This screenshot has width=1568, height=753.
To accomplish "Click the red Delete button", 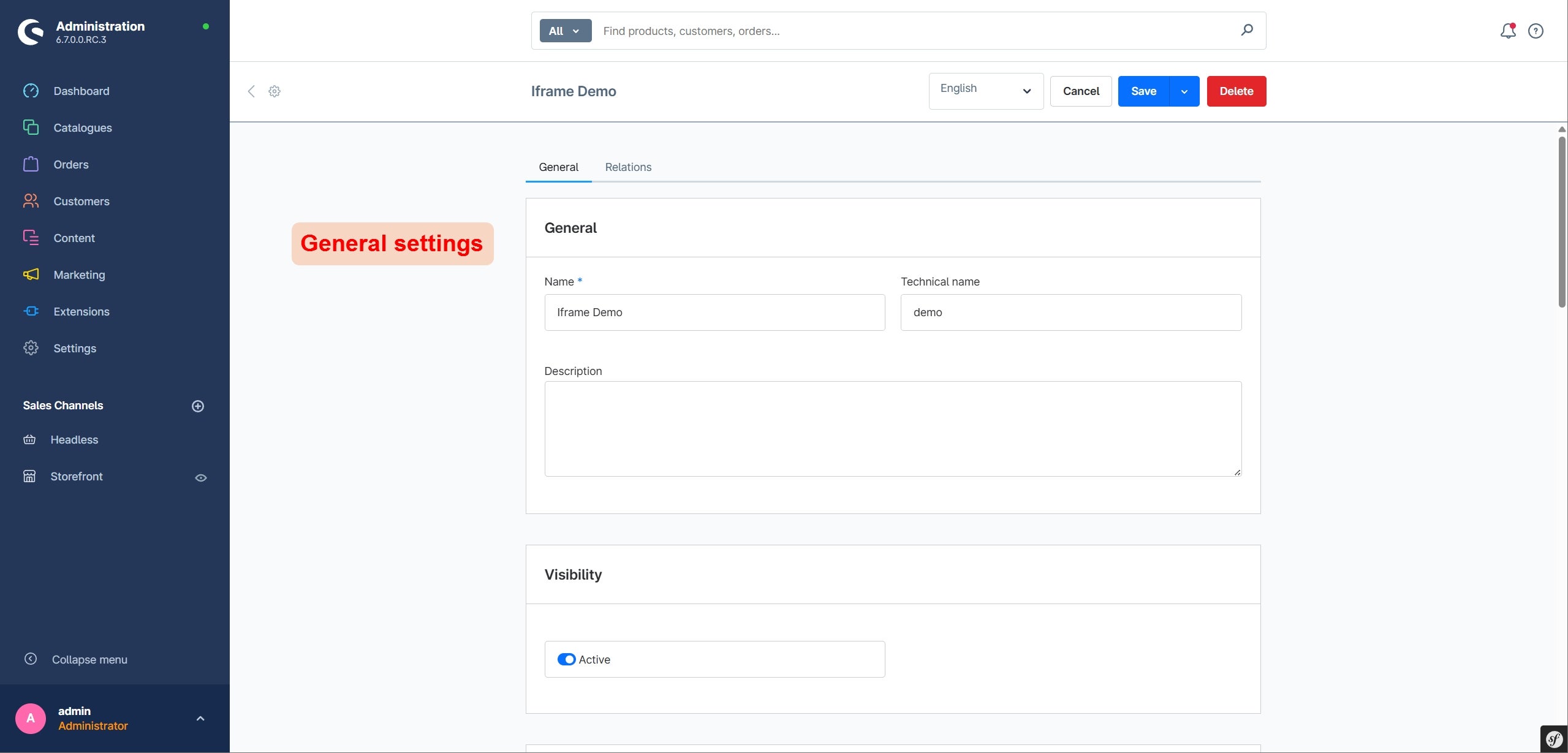I will (x=1236, y=91).
